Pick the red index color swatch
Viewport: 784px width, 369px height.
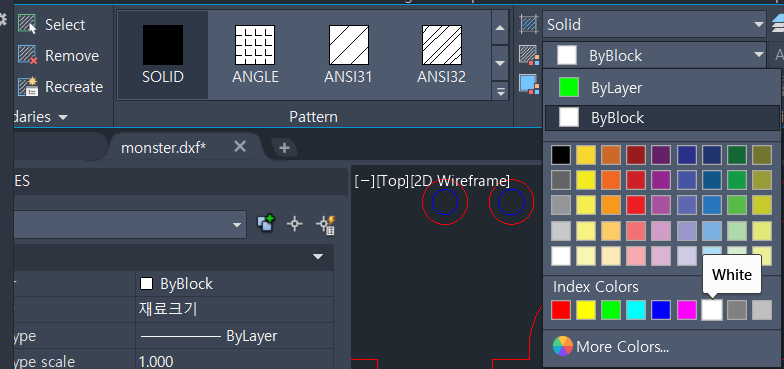click(x=560, y=310)
